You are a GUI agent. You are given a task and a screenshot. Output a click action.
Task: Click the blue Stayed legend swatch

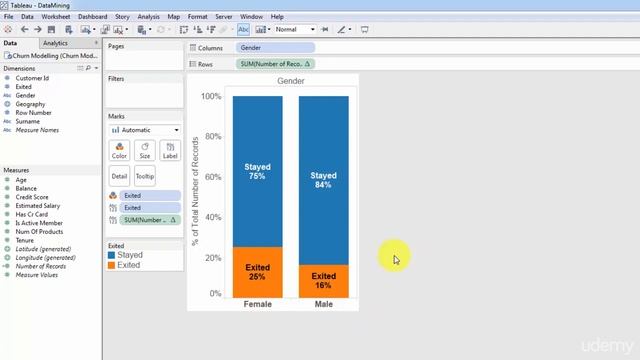click(111, 255)
